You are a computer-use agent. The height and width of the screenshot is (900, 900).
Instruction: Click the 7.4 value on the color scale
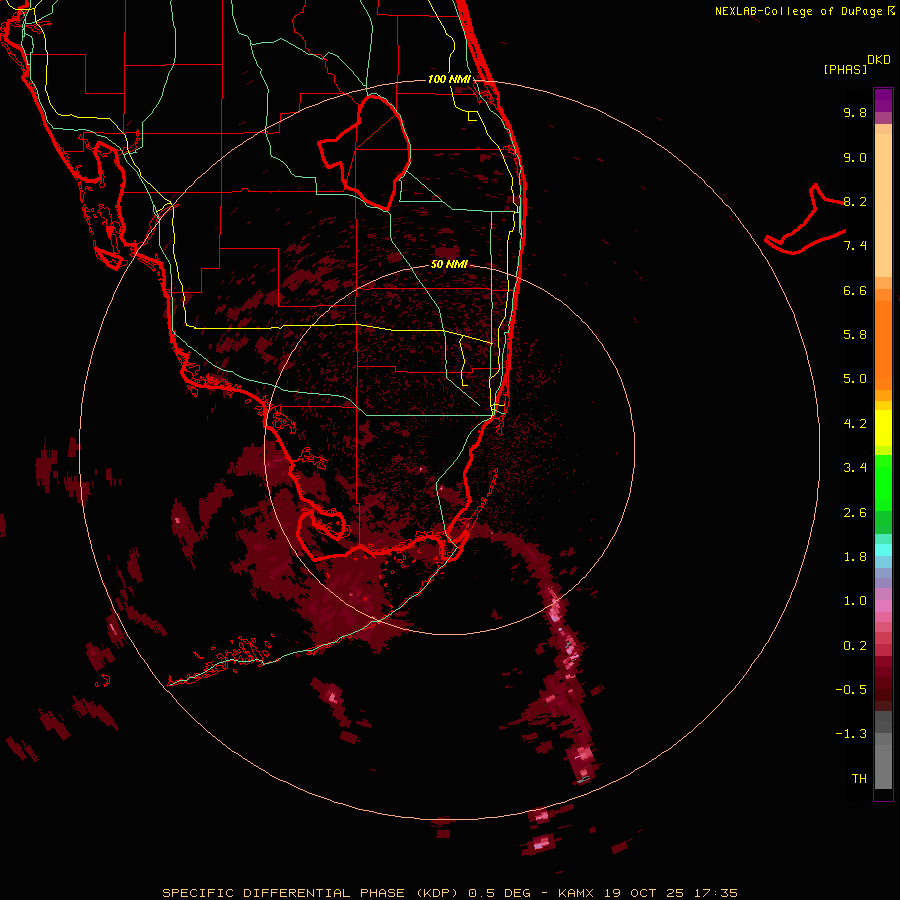tap(855, 246)
